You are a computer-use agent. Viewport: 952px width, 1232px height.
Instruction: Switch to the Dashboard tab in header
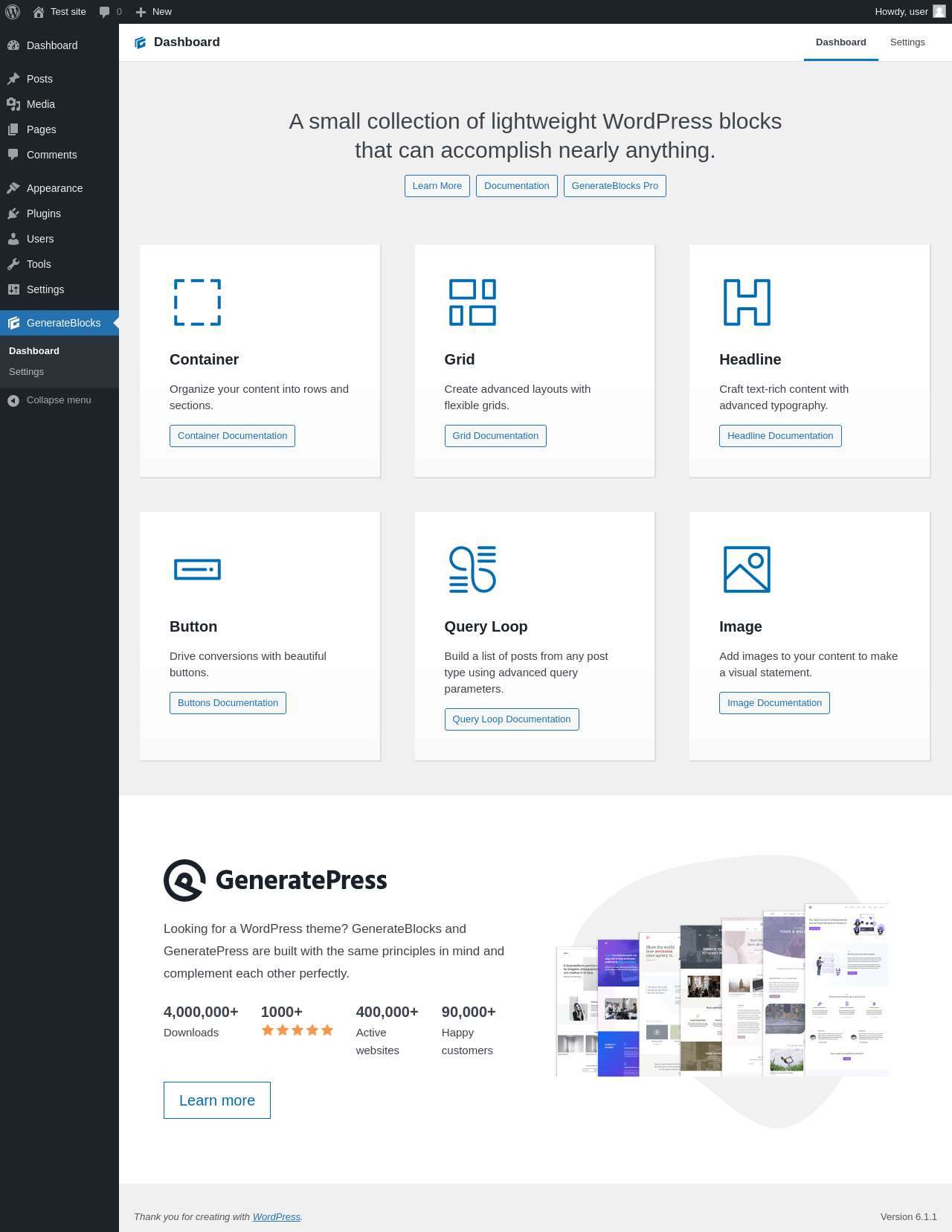841,42
